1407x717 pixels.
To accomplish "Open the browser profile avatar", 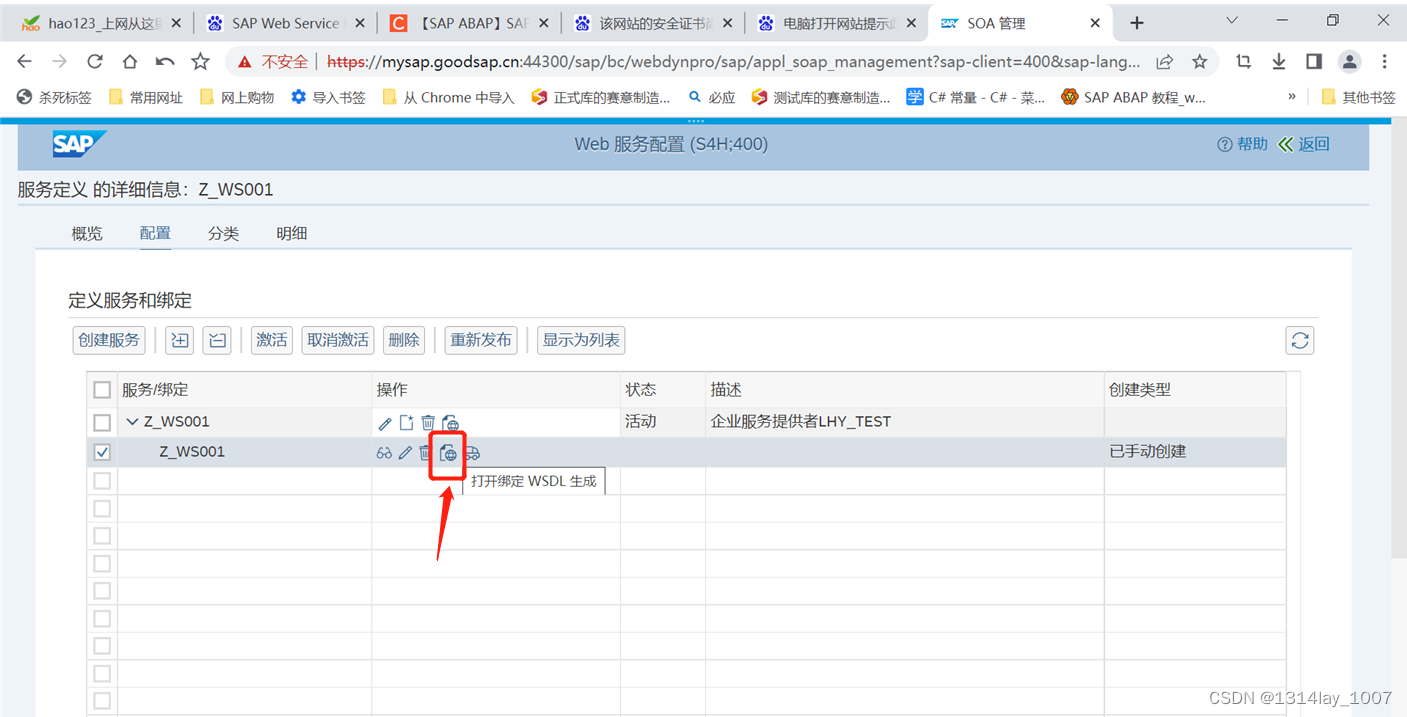I will [1350, 62].
